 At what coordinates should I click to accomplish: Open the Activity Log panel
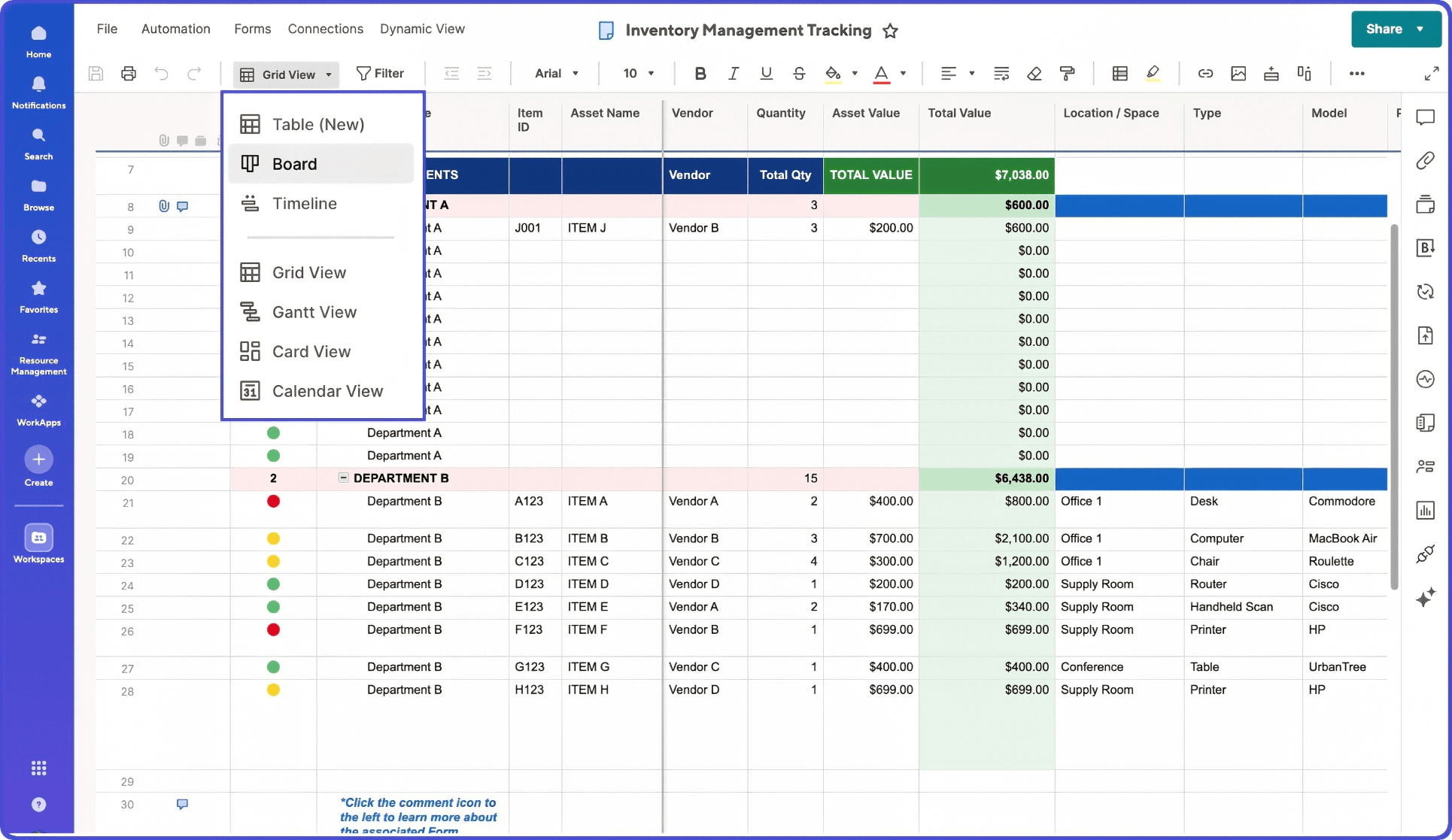point(1426,380)
